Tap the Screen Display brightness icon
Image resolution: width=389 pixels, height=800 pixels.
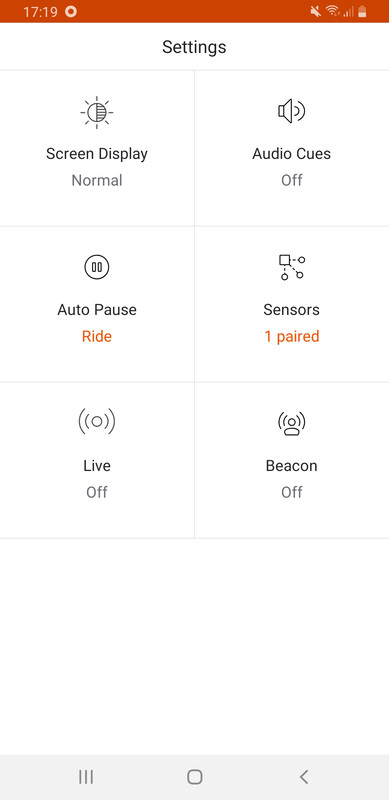click(97, 112)
